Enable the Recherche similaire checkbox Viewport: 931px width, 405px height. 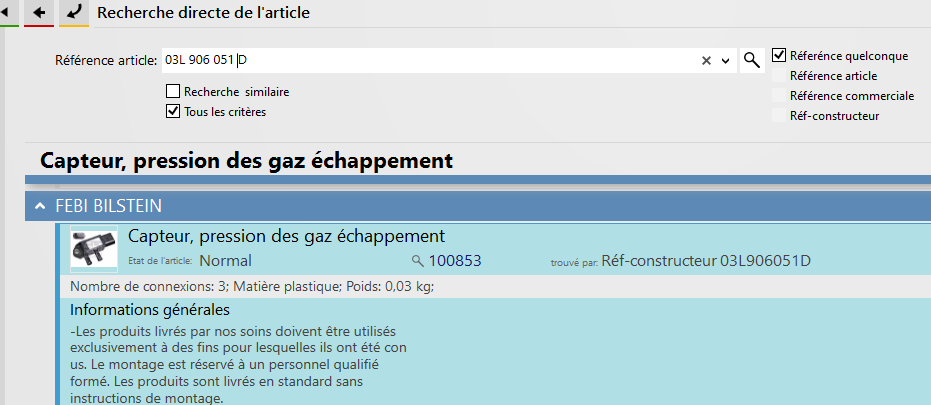(173, 91)
